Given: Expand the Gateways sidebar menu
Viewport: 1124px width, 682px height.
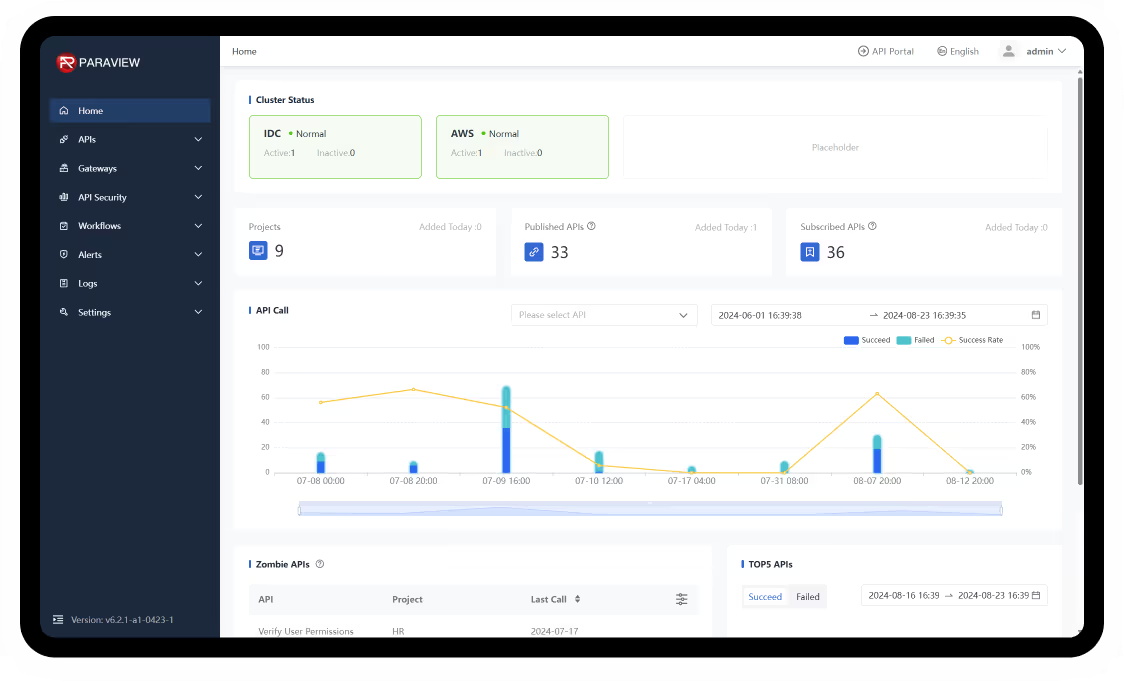Looking at the screenshot, I should (x=130, y=169).
